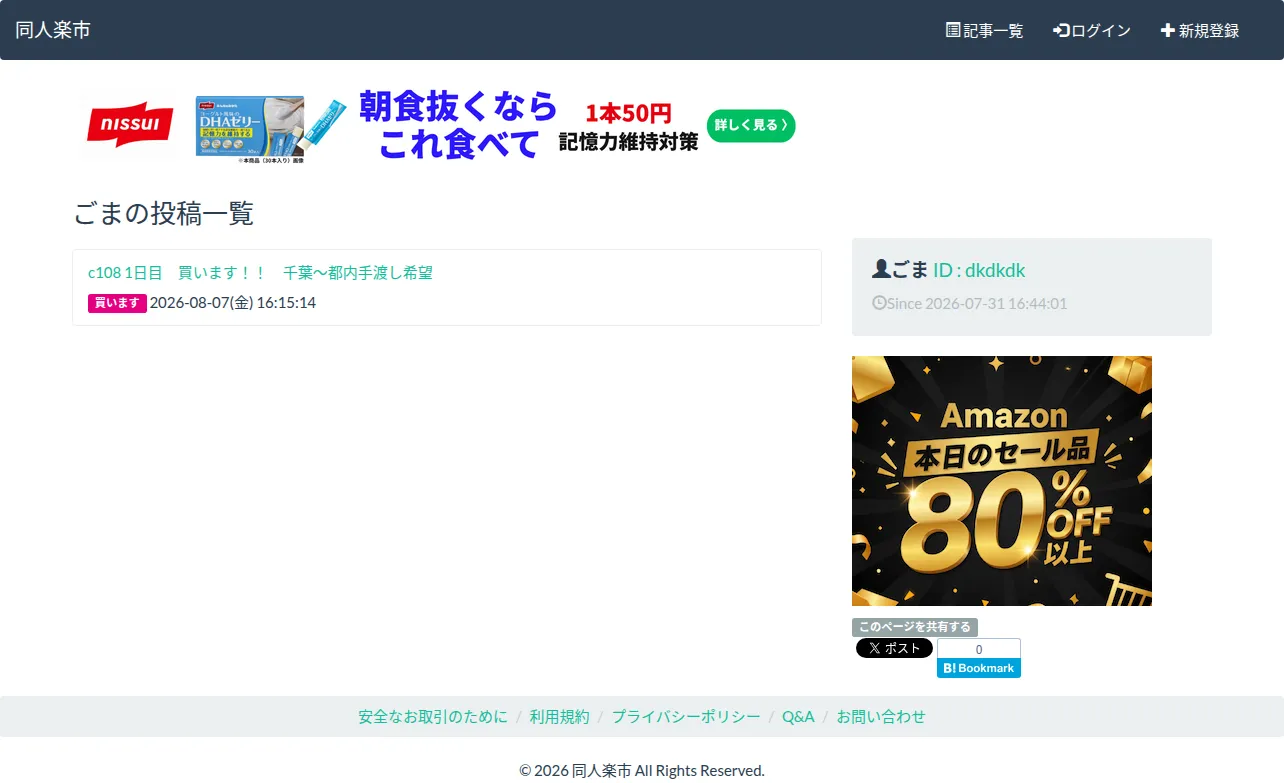Click the green 詳しく見る banner button
The height and width of the screenshot is (783, 1284).
coord(751,125)
